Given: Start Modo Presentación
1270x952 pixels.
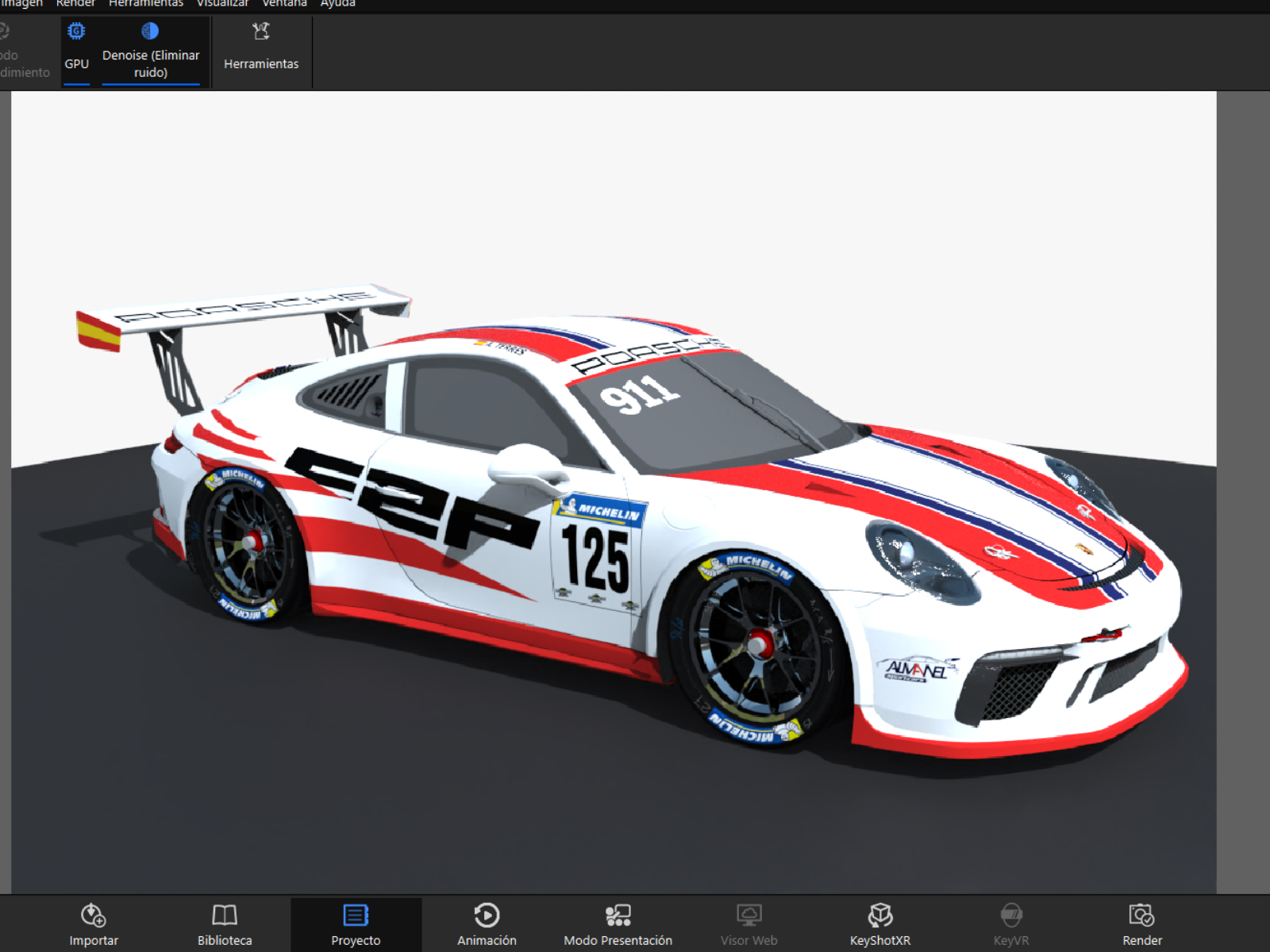Looking at the screenshot, I should [x=618, y=924].
